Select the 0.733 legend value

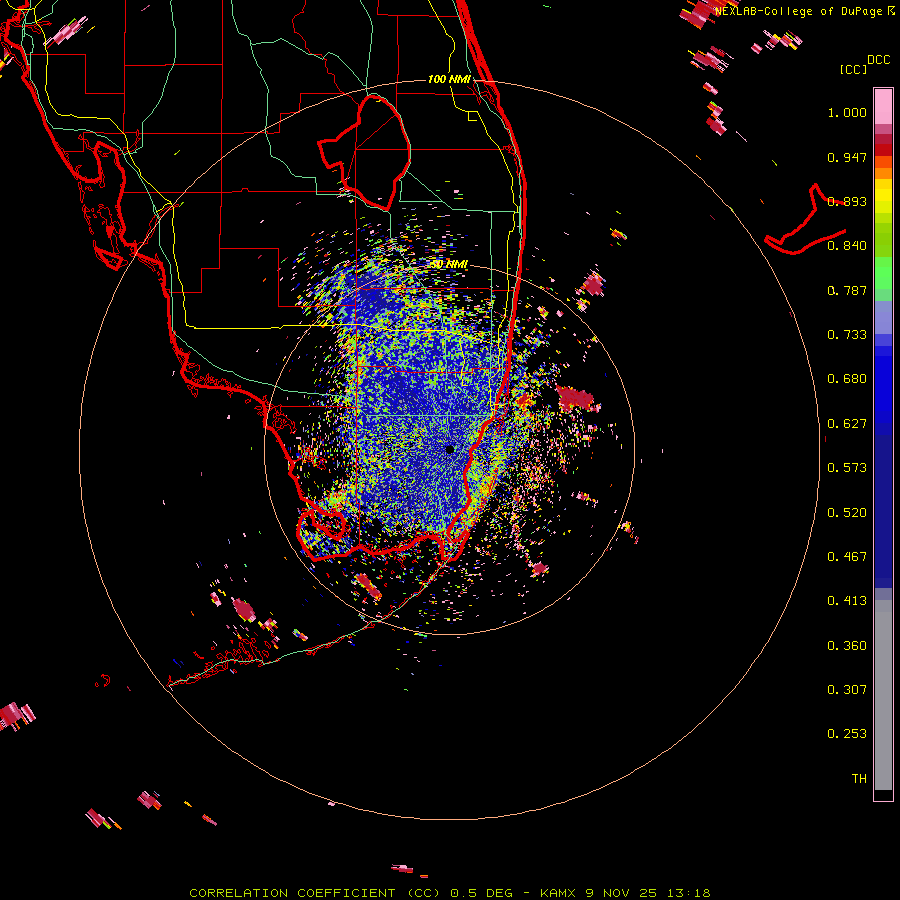(x=847, y=335)
